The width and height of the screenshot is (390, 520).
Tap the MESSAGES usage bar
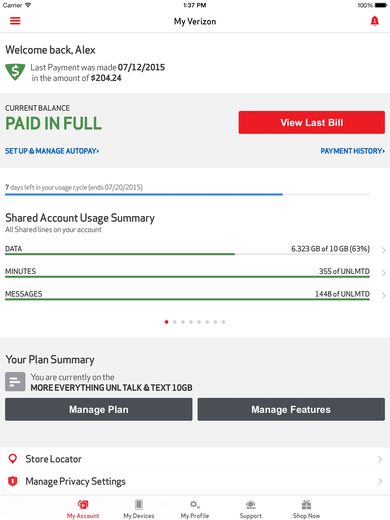(187, 299)
